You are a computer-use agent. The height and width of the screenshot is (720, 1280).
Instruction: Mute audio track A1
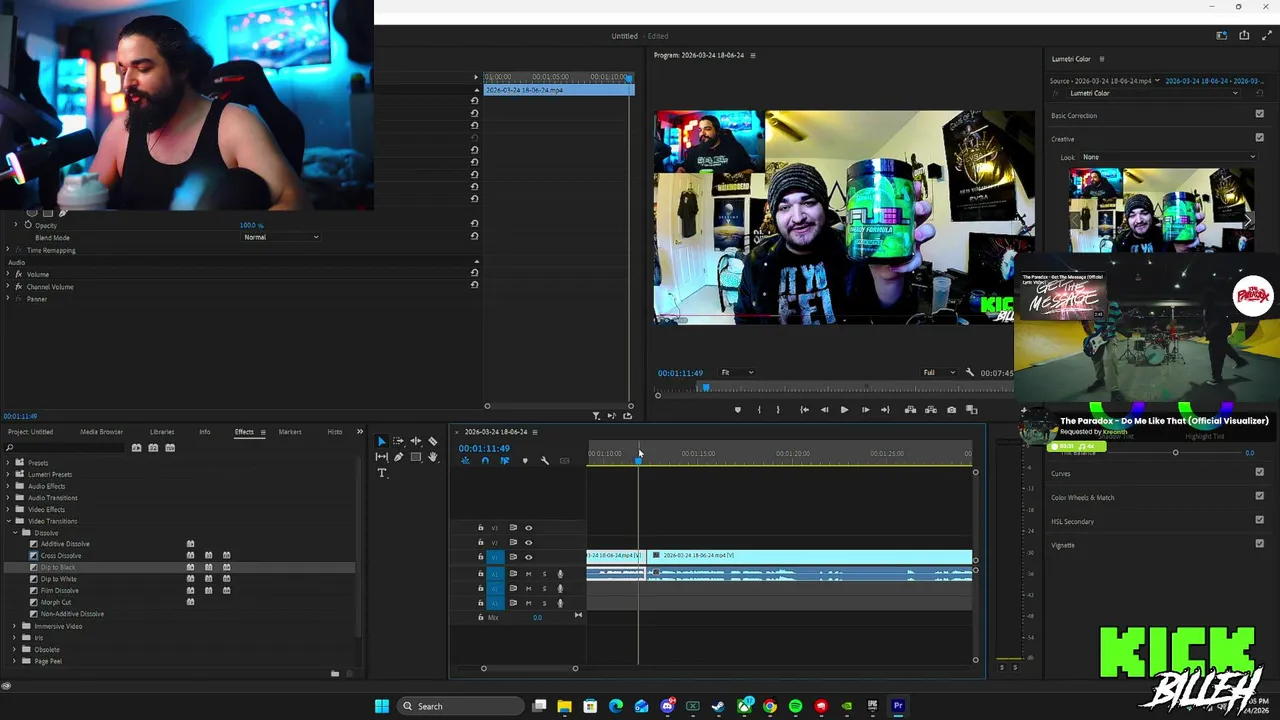click(x=528, y=574)
